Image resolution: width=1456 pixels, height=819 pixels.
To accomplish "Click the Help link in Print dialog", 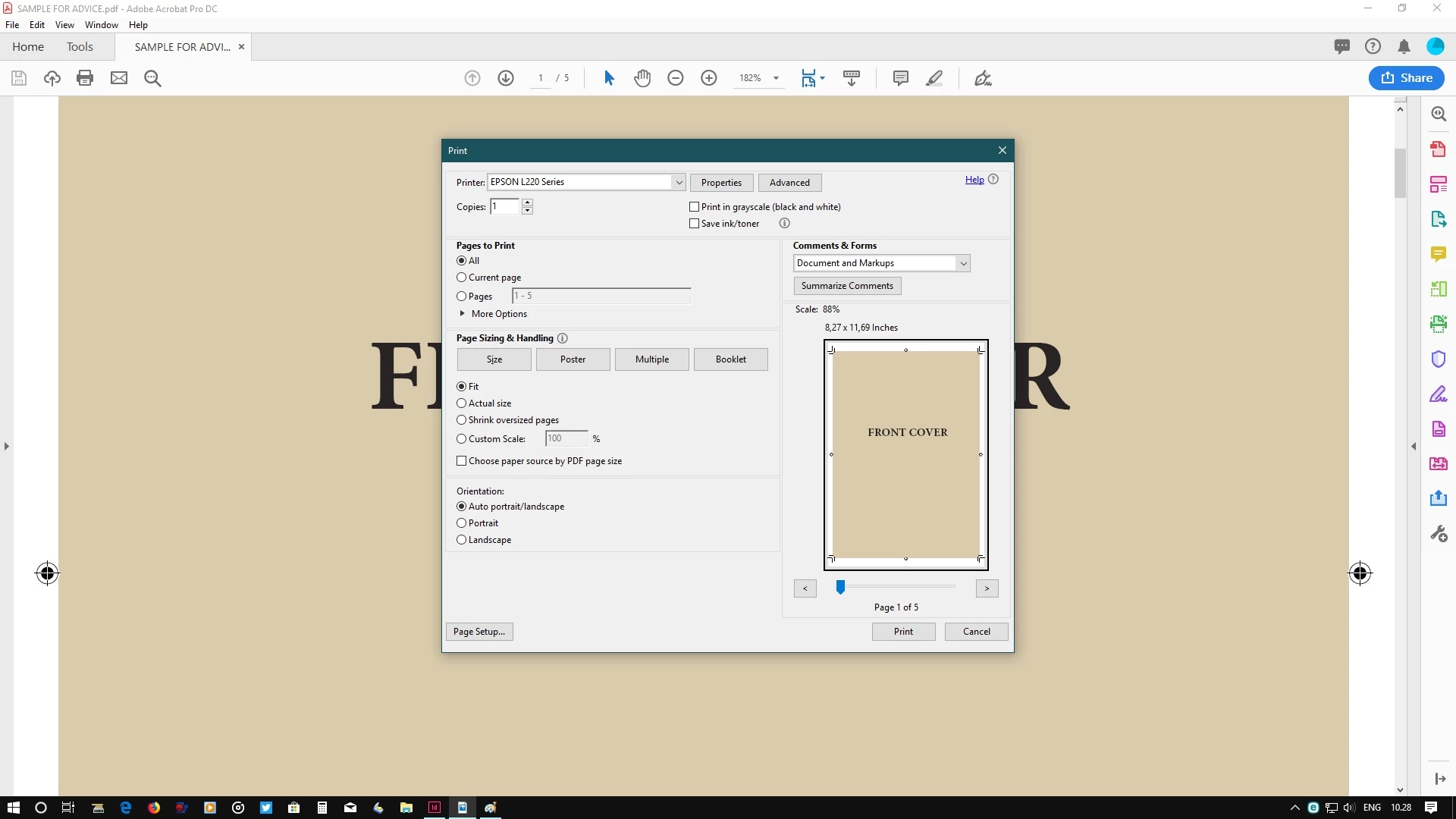I will (974, 180).
